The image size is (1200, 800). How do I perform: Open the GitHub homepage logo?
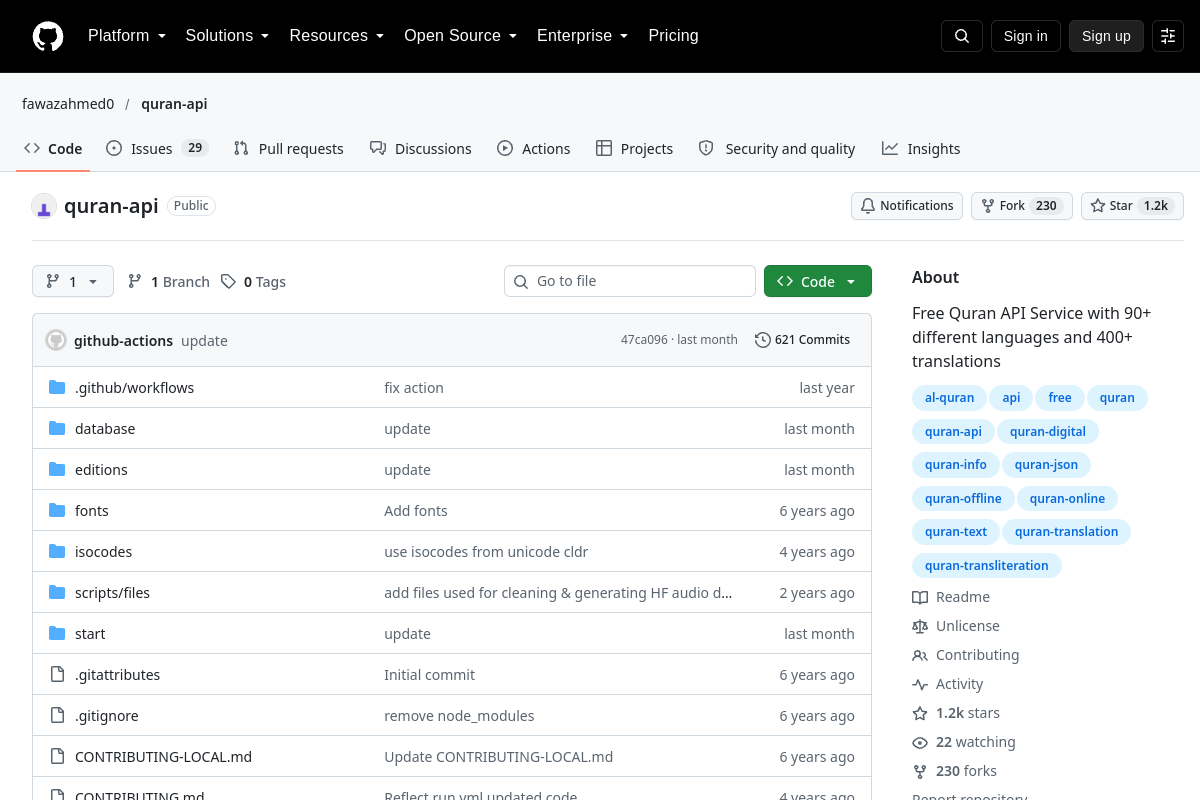click(48, 36)
